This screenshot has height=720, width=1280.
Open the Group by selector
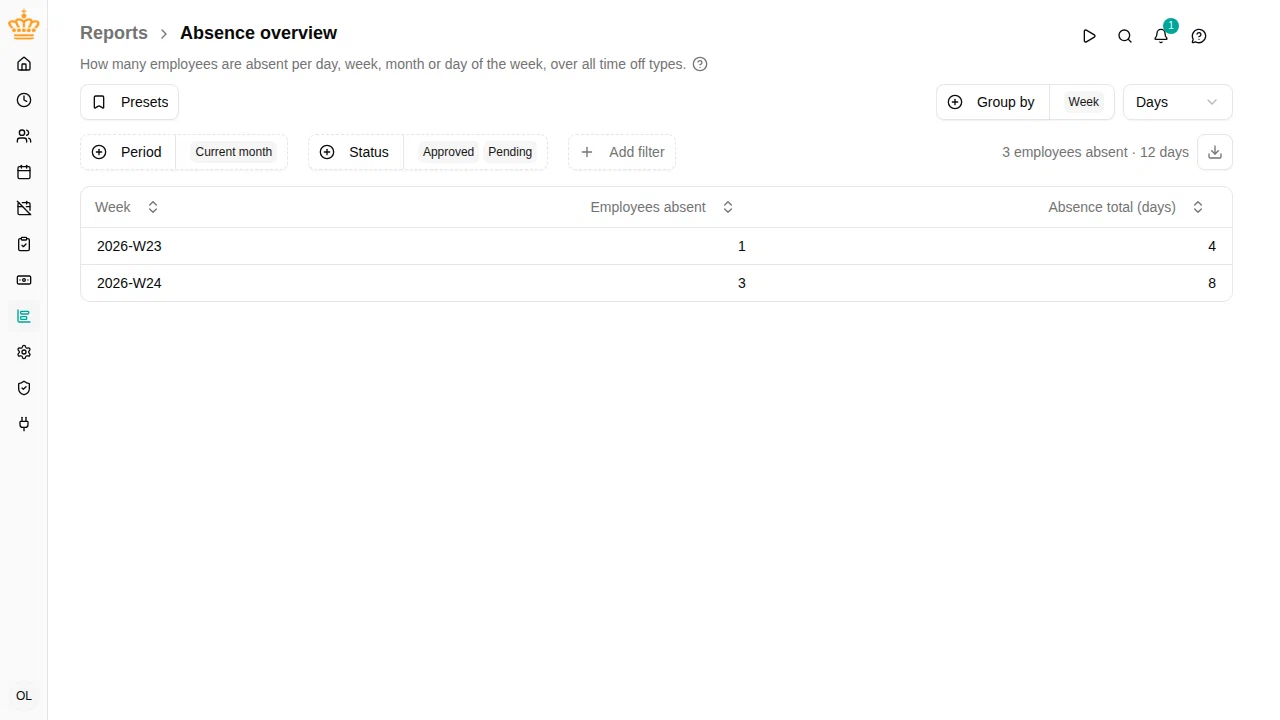click(x=993, y=102)
